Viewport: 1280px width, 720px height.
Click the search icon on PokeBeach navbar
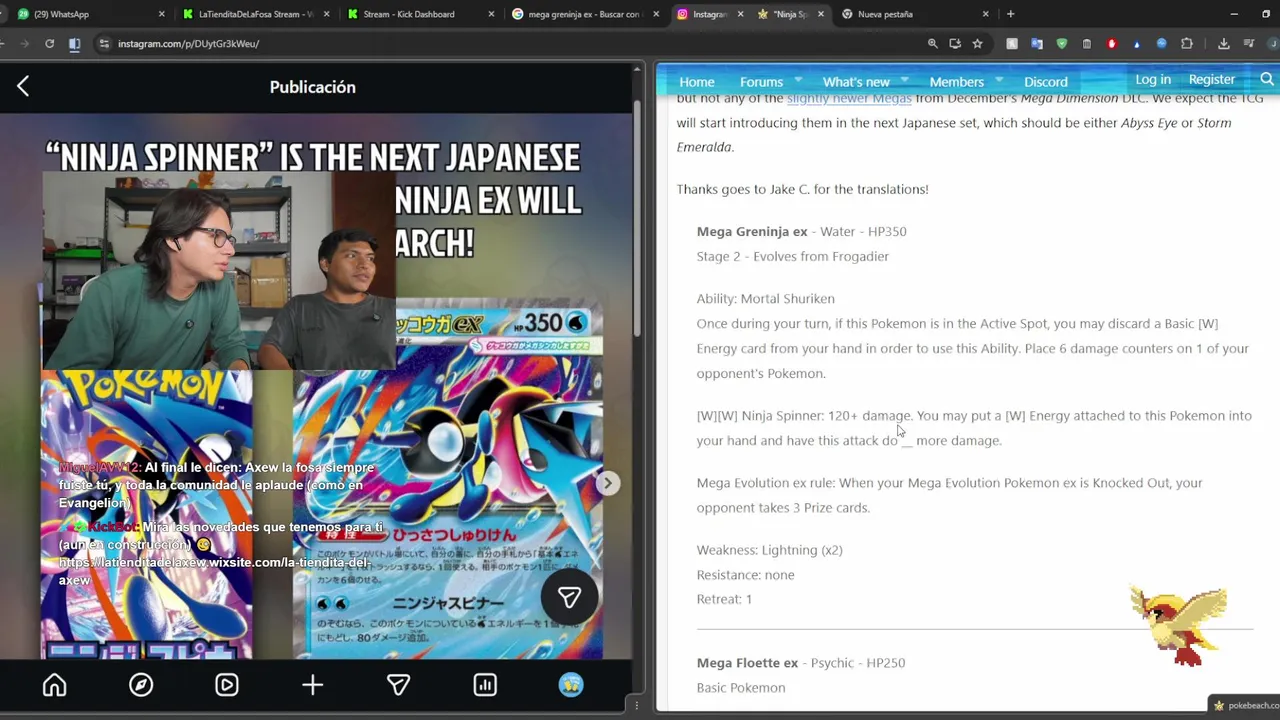pos(1267,79)
